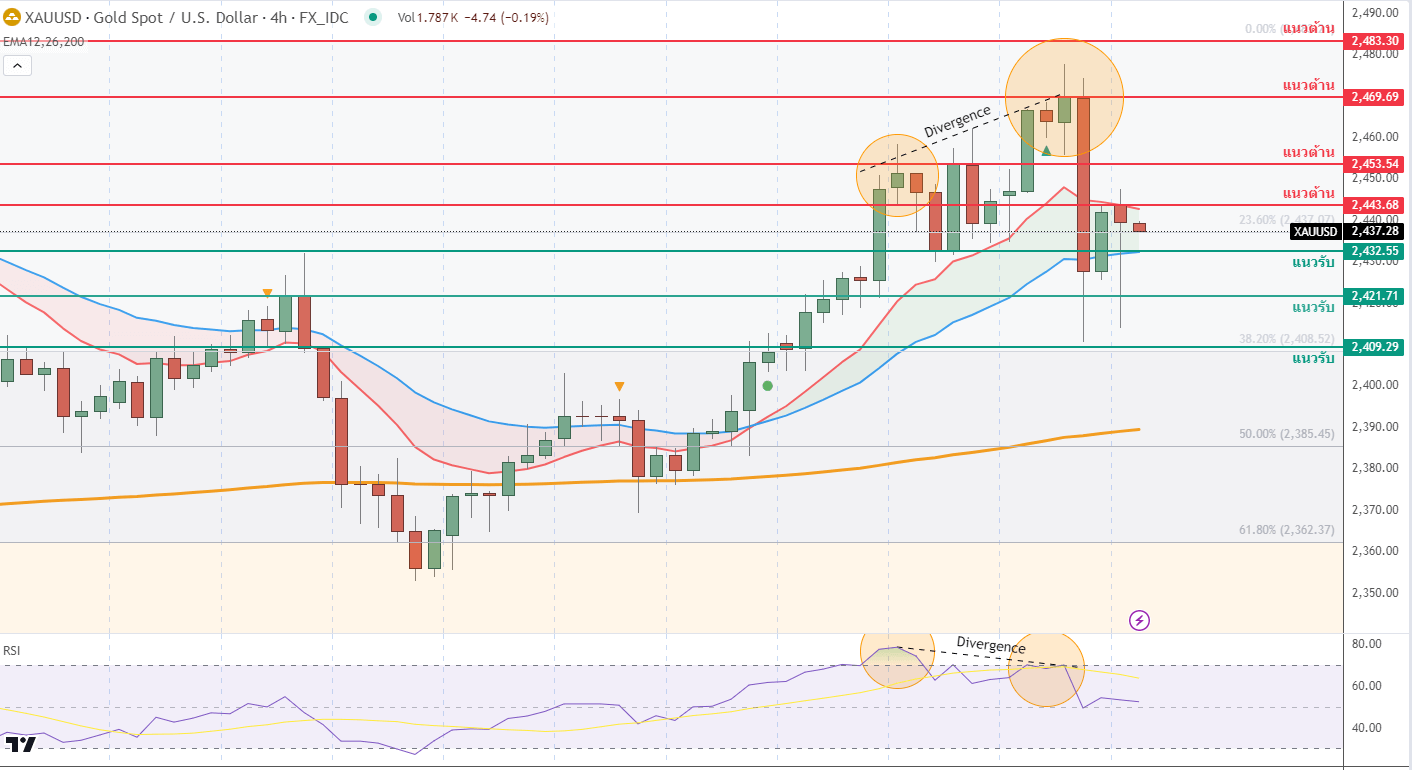
Task: Click the −4.74 (−0.19%) change value
Action: point(507,18)
